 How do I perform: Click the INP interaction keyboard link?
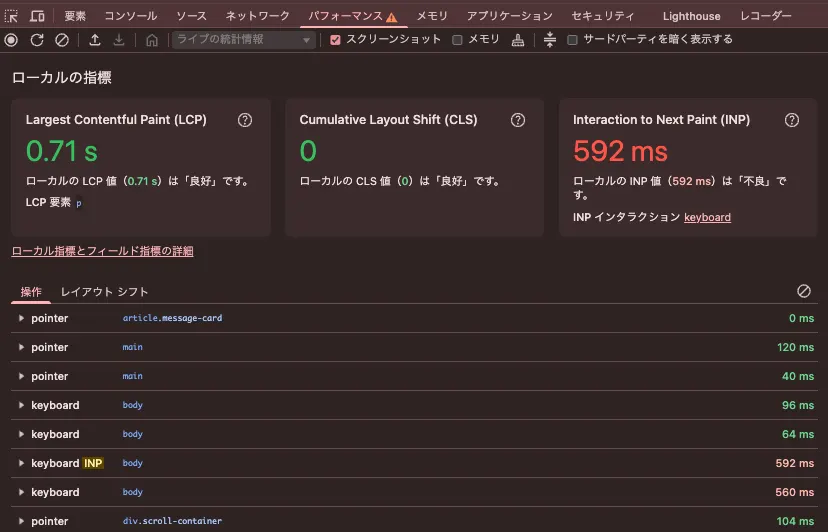click(x=707, y=217)
